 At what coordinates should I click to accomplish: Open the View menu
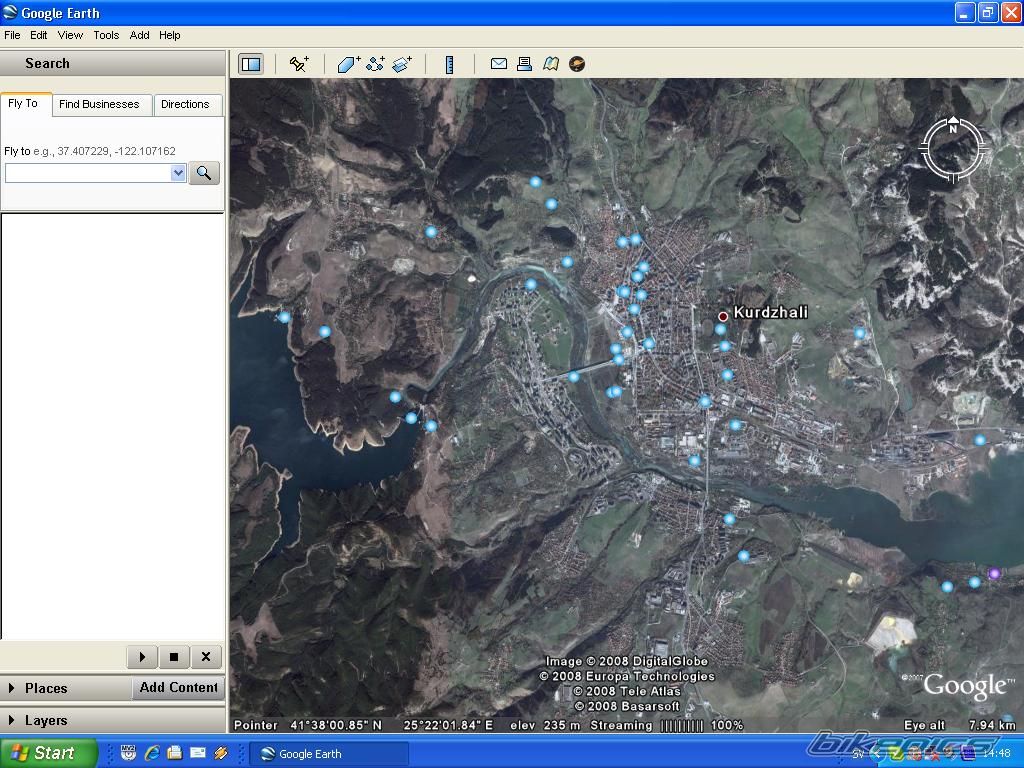(x=70, y=35)
